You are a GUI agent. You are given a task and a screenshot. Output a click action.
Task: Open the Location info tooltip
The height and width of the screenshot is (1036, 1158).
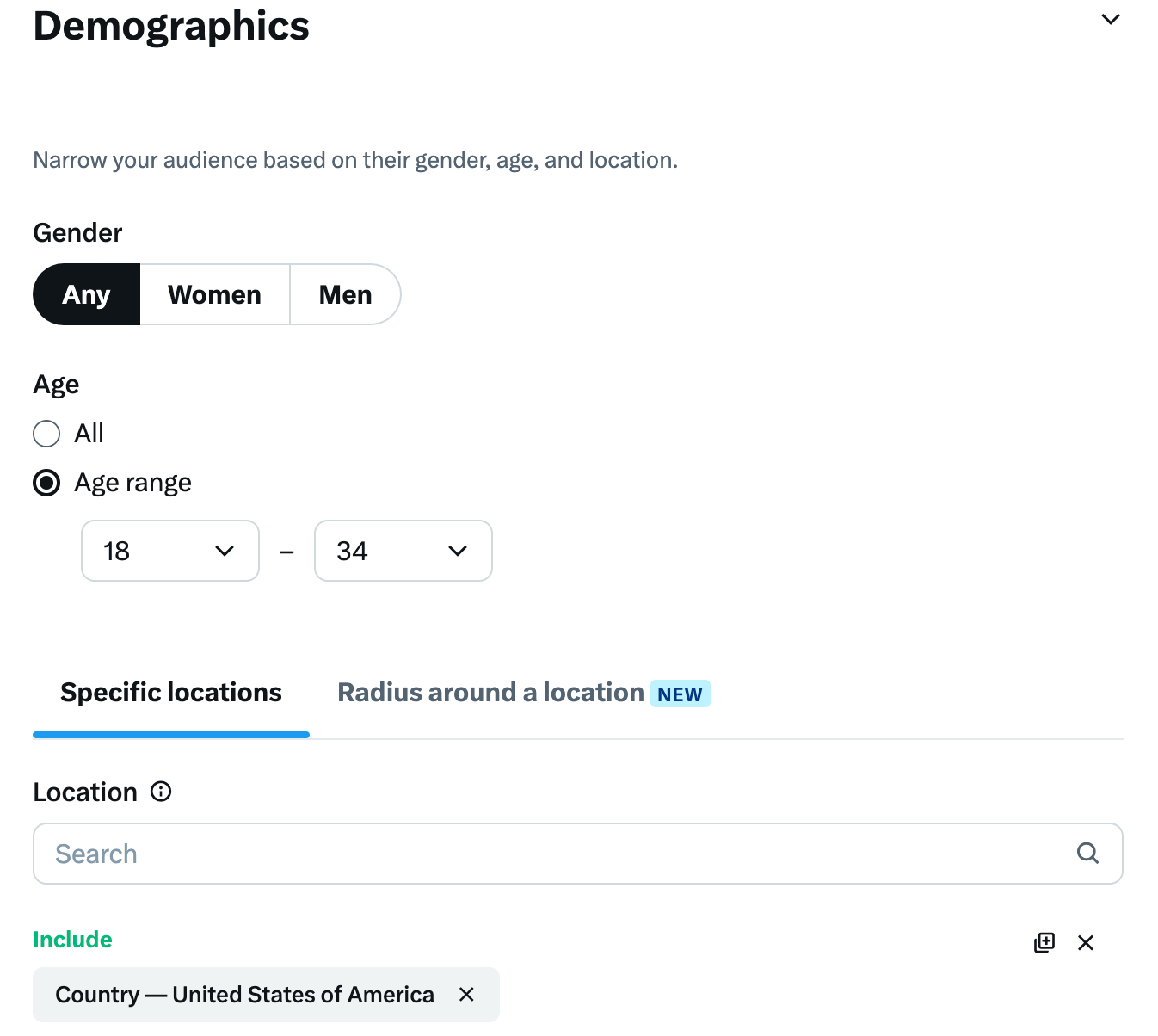[x=161, y=792]
